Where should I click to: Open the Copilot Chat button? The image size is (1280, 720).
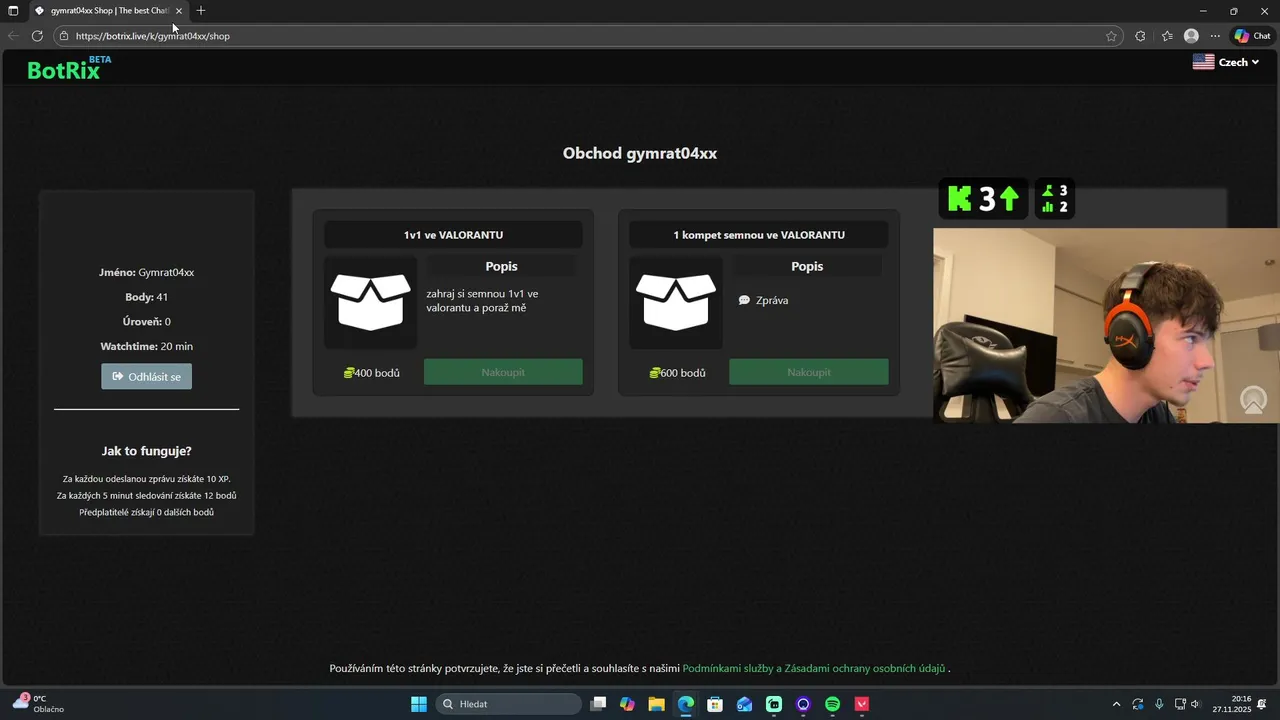[1252, 36]
